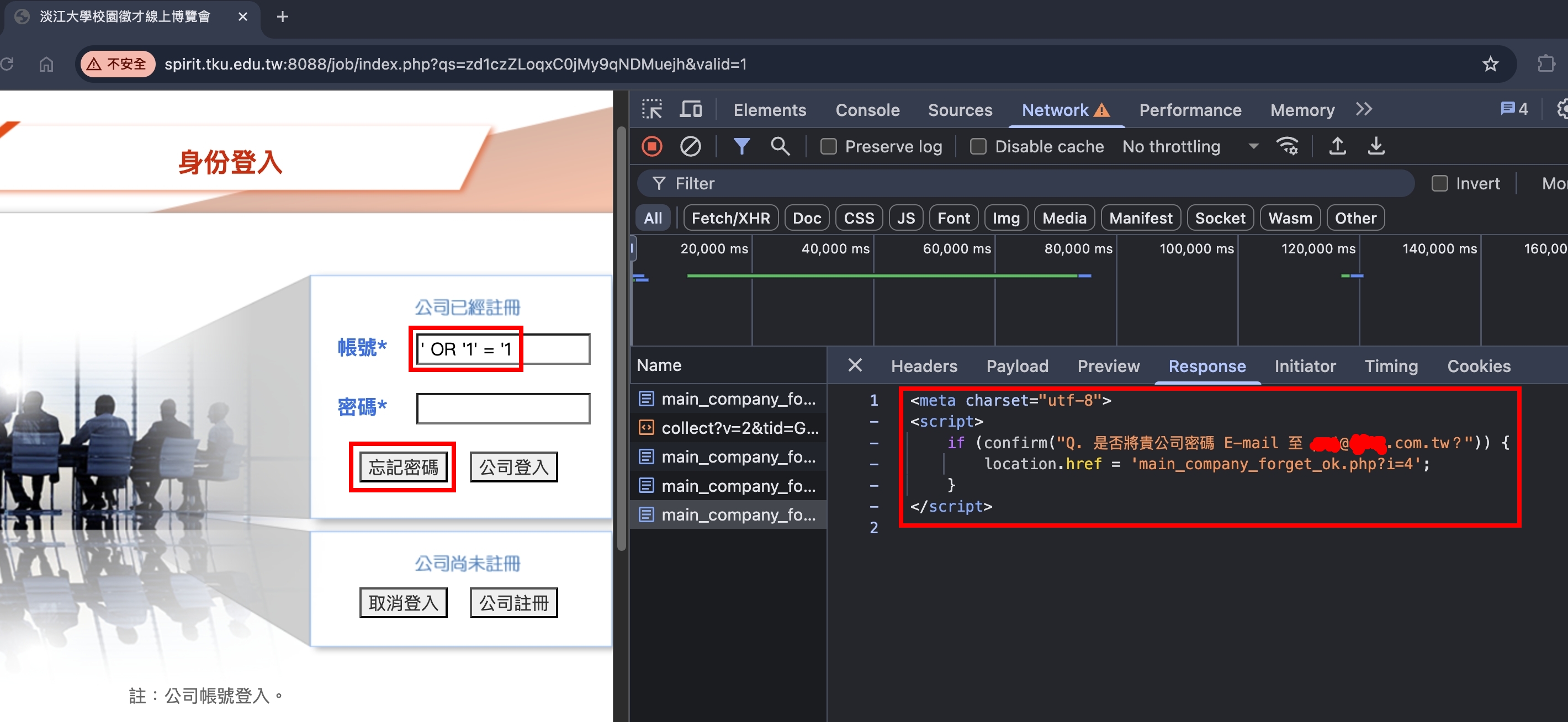Close the request details pane
This screenshot has width=1568, height=722.
855,365
